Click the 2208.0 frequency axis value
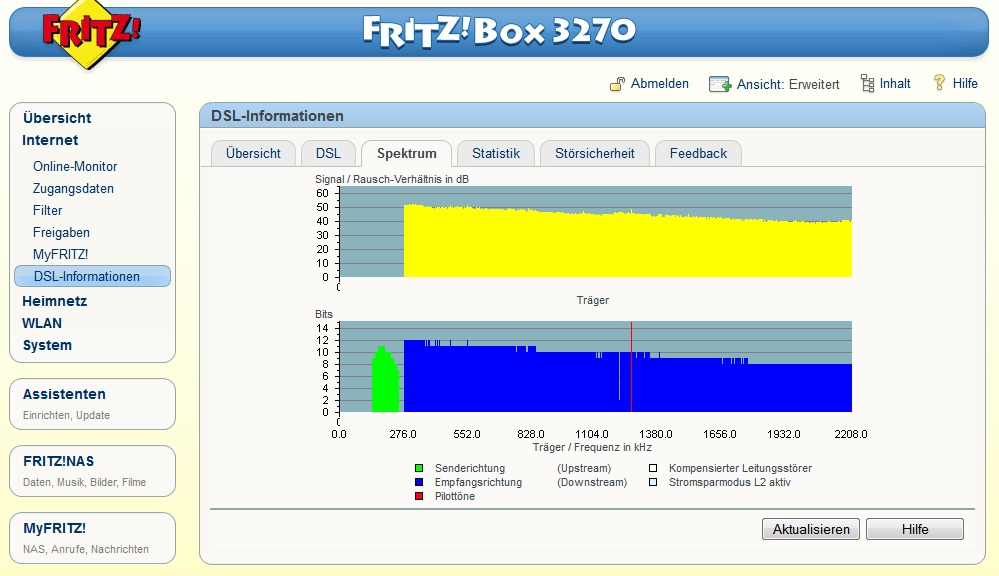This screenshot has width=999, height=576. click(851, 434)
